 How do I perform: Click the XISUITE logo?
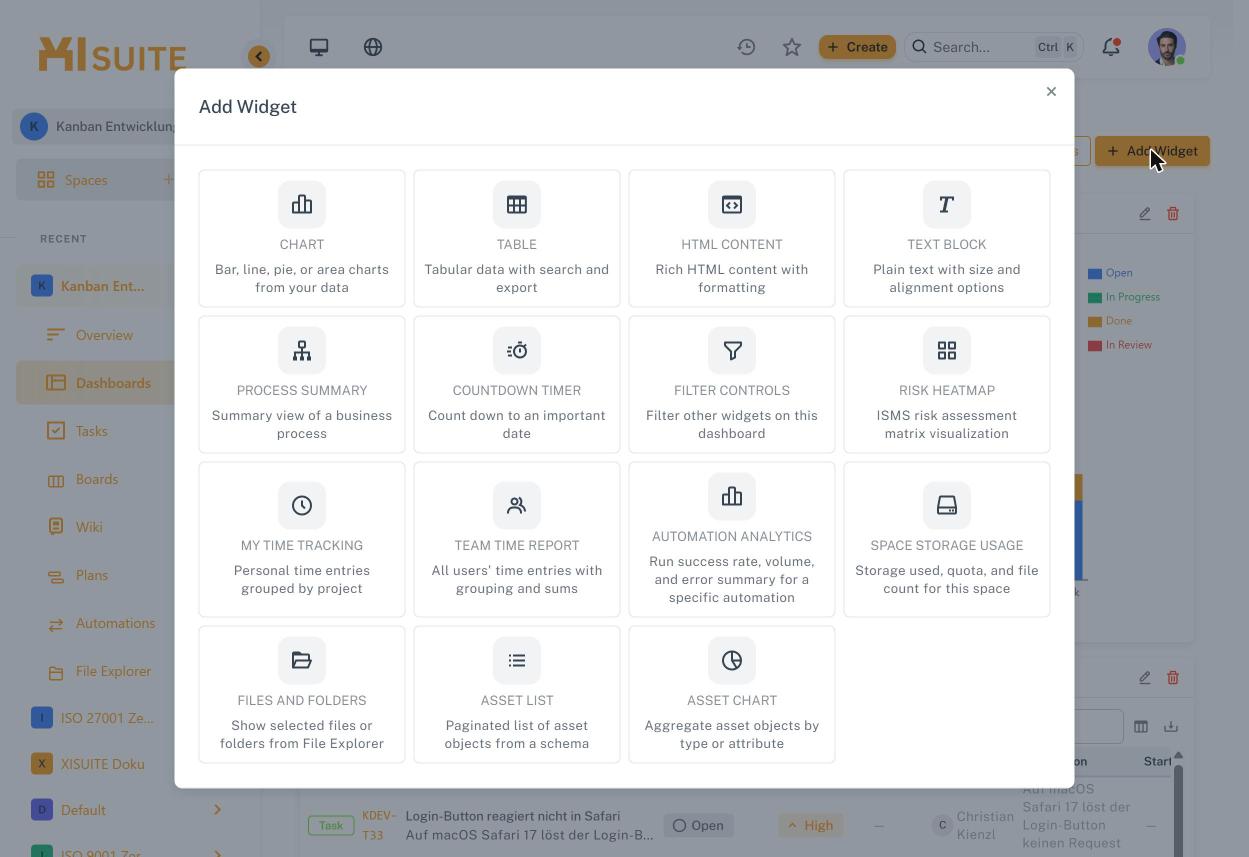click(112, 55)
